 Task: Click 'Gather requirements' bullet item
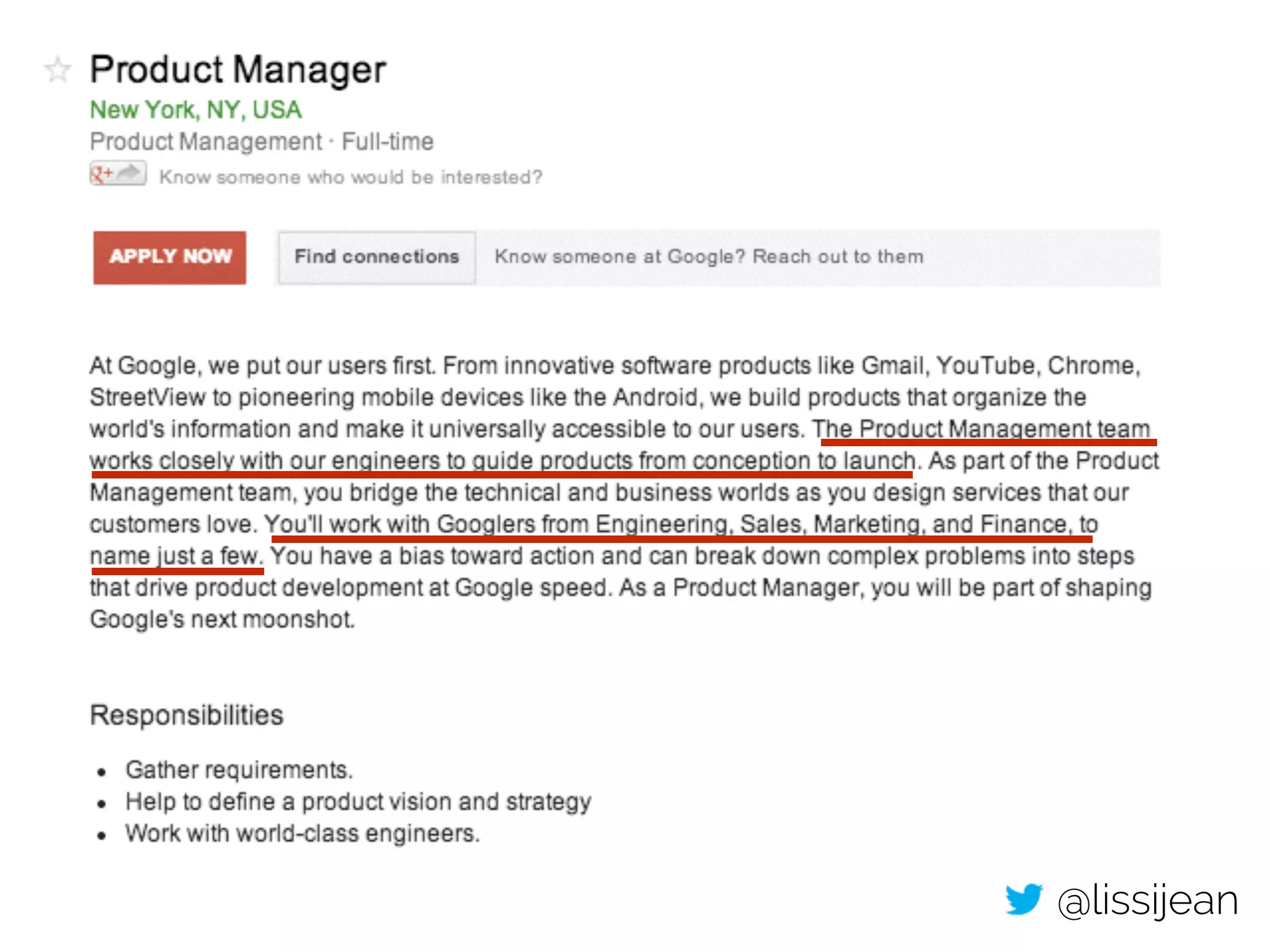(239, 770)
